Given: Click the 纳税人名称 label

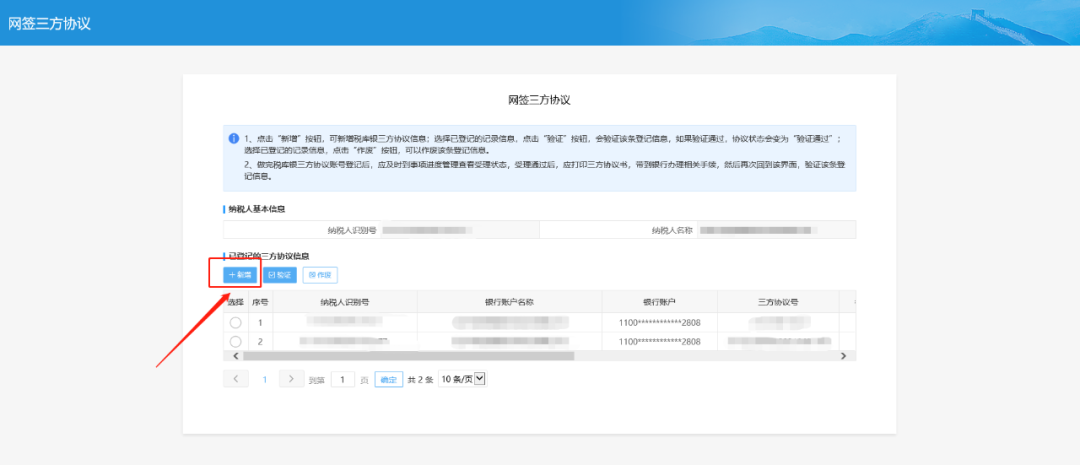Looking at the screenshot, I should click(672, 230).
